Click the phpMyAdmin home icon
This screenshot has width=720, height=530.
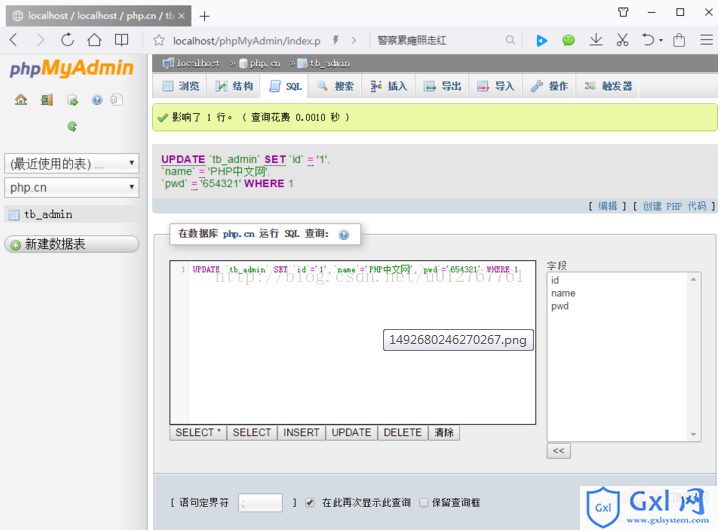[21, 100]
